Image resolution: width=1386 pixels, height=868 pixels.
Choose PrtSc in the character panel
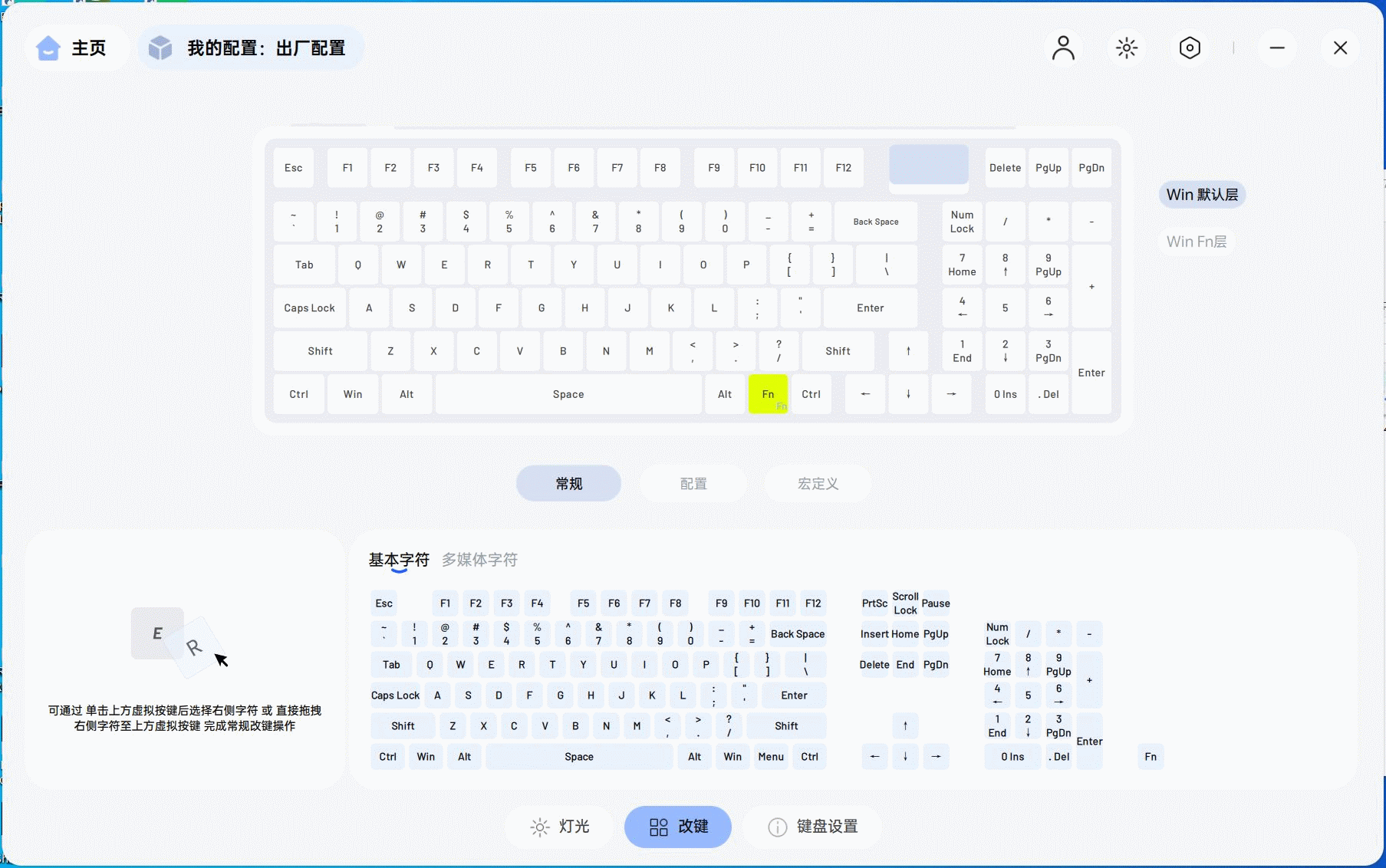(874, 603)
